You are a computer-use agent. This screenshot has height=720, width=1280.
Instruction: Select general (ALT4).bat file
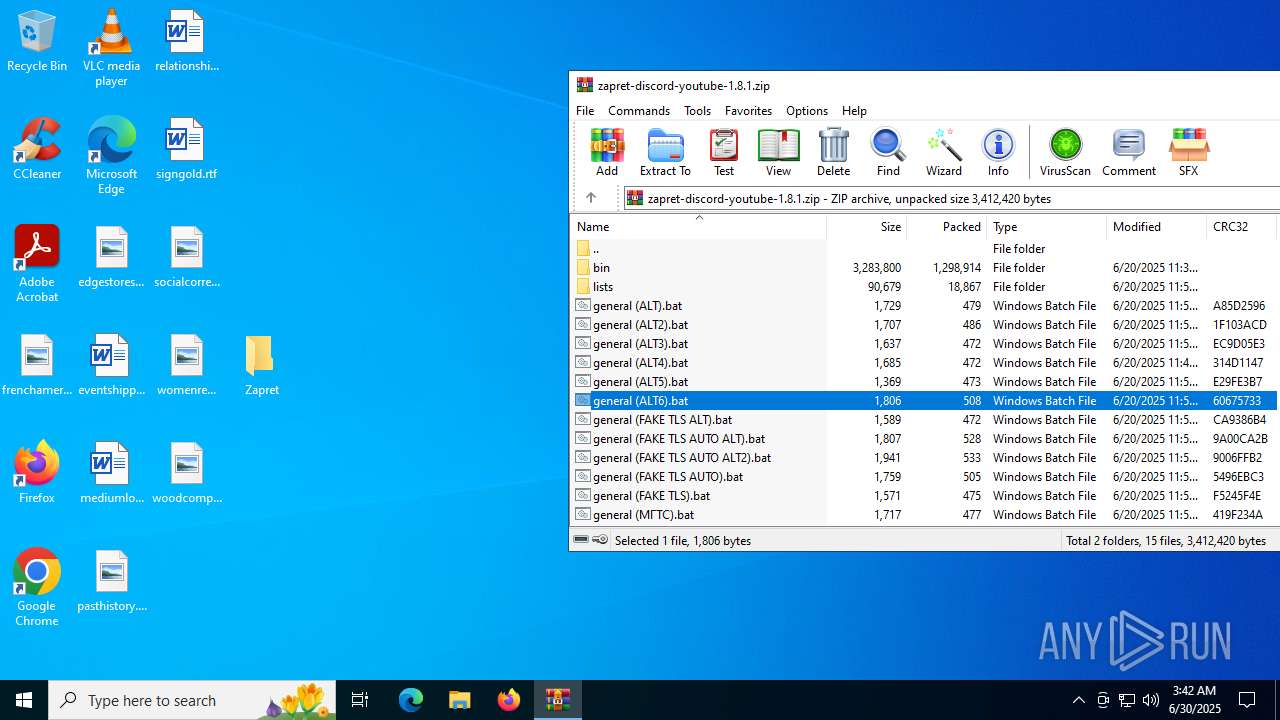[x=925, y=362]
